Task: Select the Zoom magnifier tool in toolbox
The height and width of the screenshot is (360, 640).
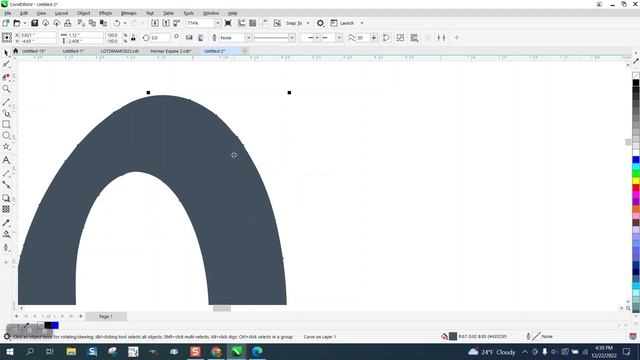Action: pos(6,89)
